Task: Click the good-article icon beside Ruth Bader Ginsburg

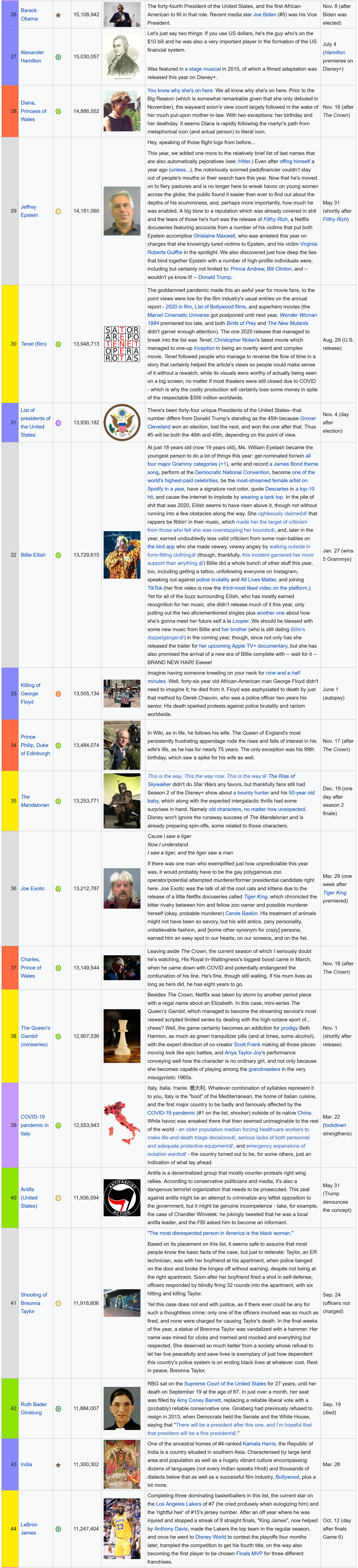Action: tap(59, 1408)
